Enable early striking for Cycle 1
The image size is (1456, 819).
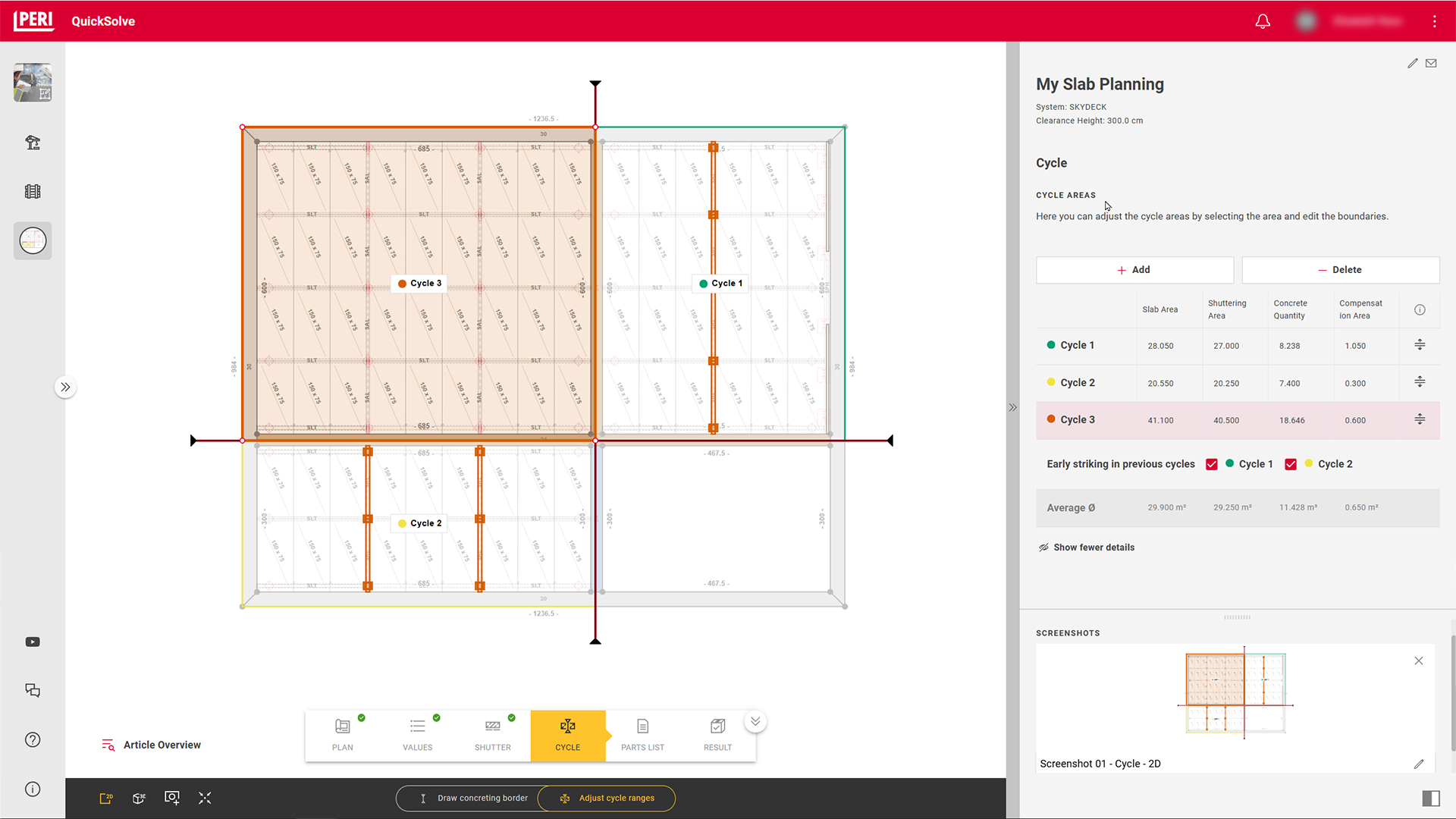pyautogui.click(x=1212, y=463)
